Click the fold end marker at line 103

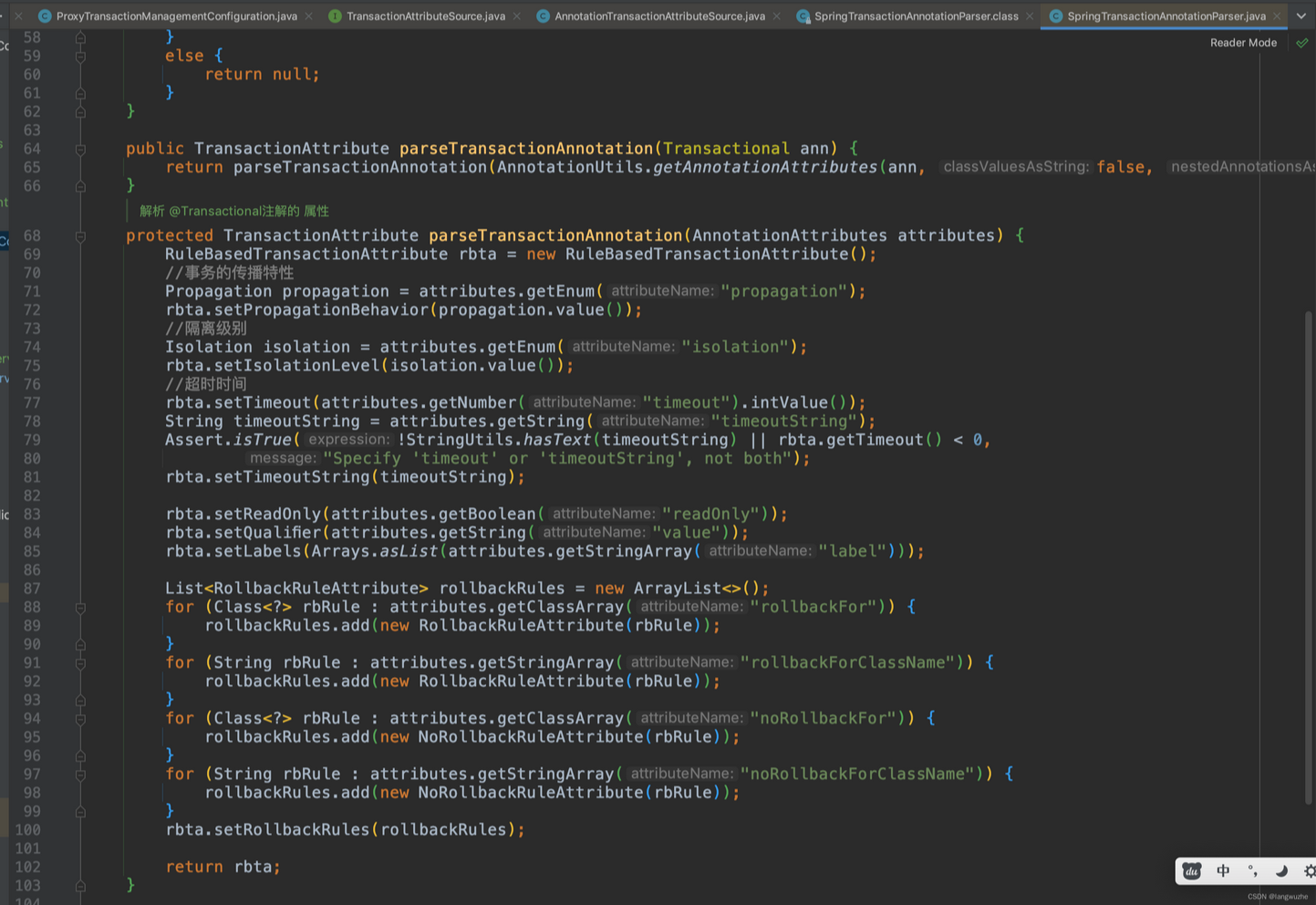[80, 885]
